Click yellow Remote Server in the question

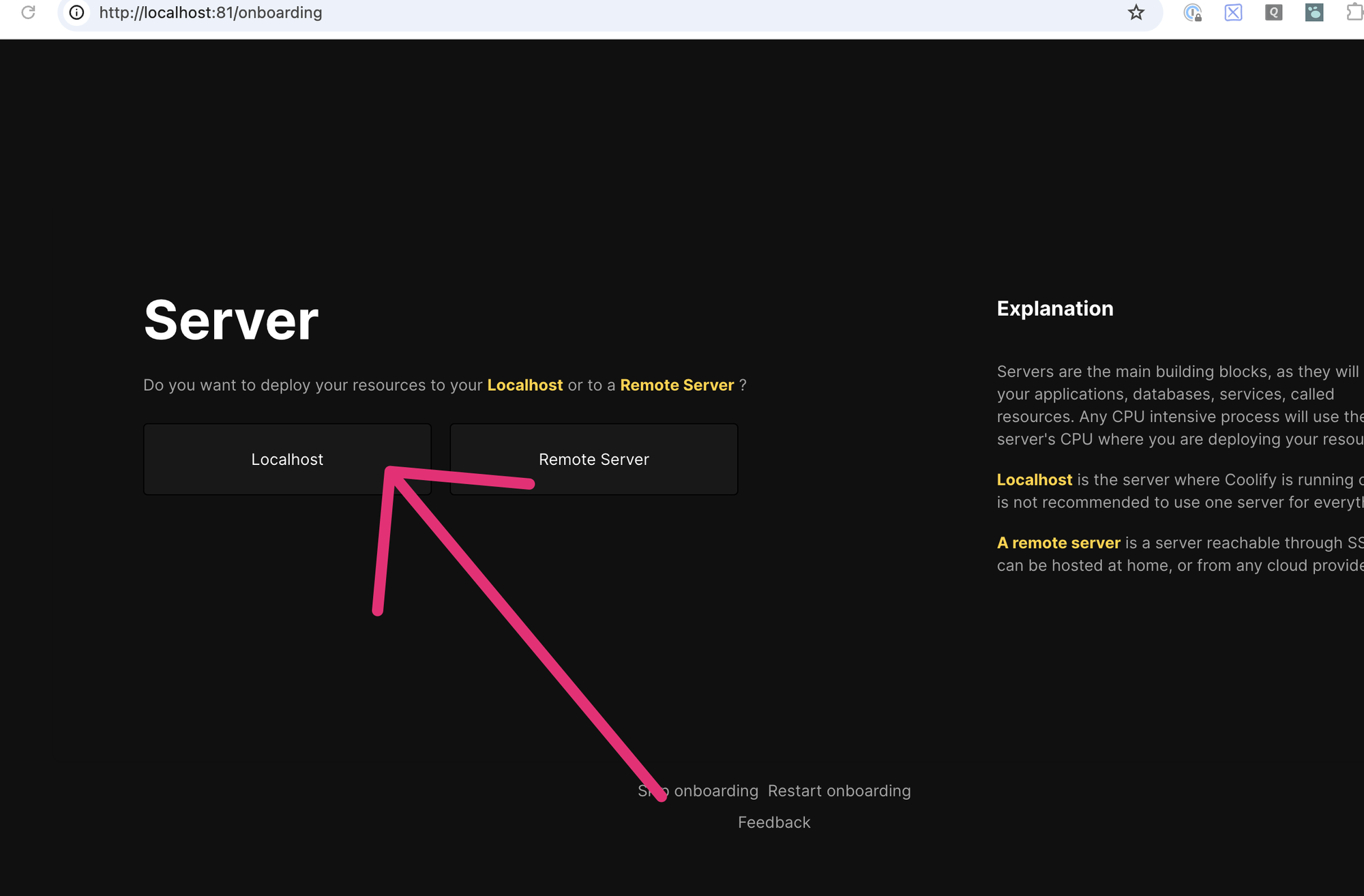[677, 385]
